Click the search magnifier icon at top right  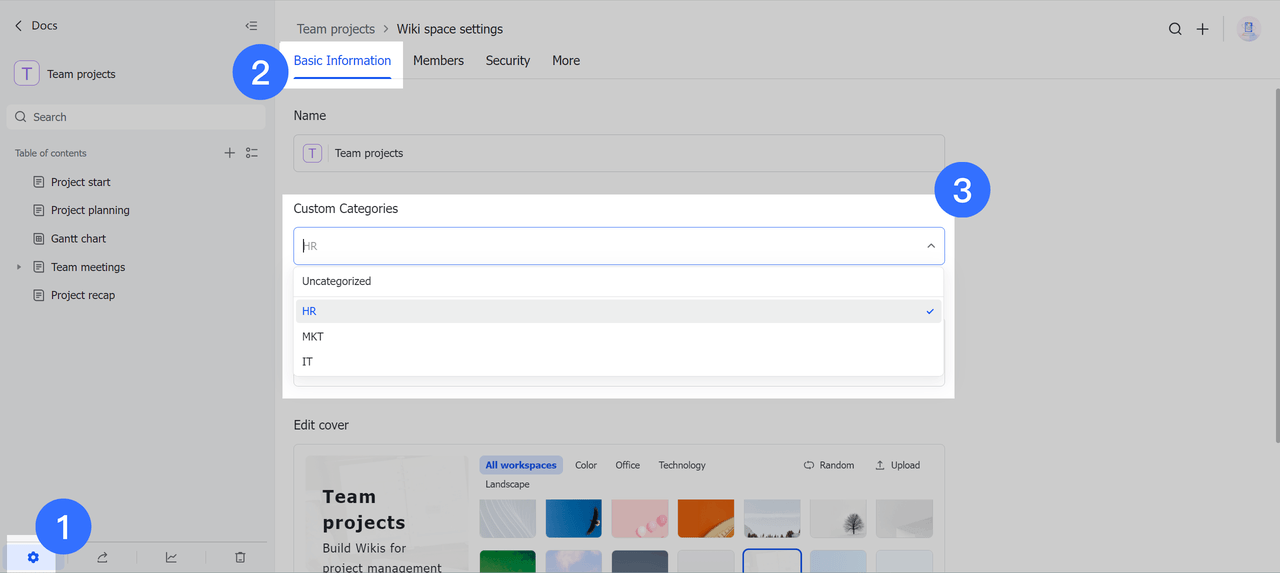(1175, 29)
